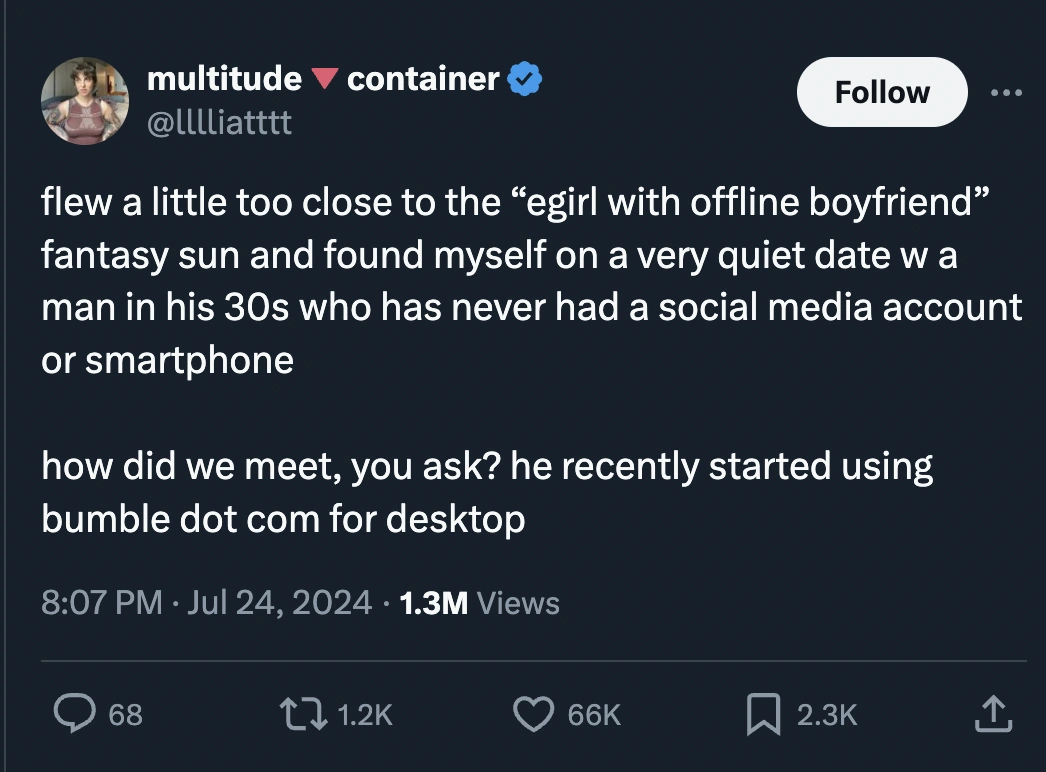Open the @lllliatttt handle link
Viewport: 1046px width, 772px height.
tap(219, 125)
